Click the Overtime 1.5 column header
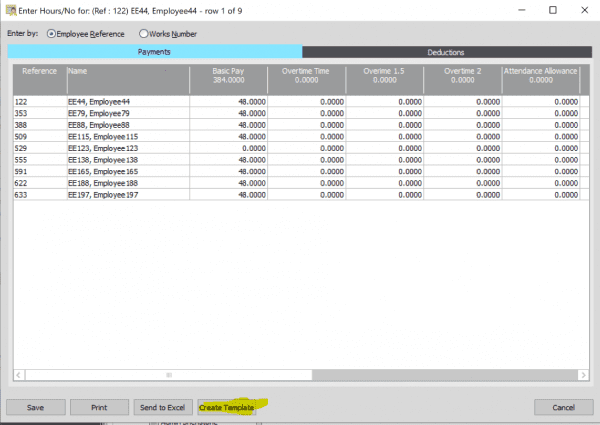 tap(385, 79)
